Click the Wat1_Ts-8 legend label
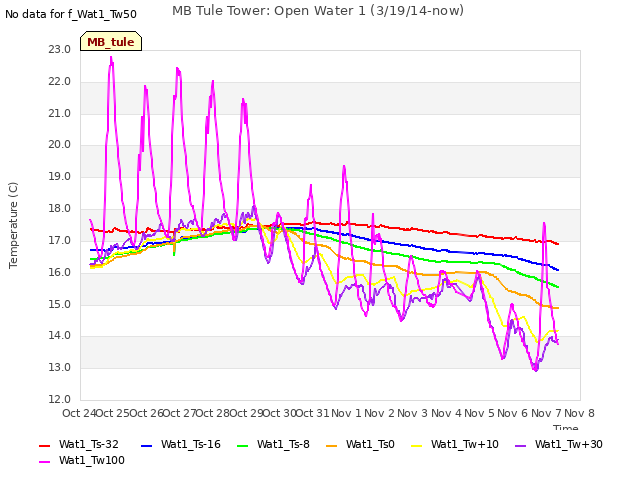This screenshot has height=480, width=640. coord(283,444)
